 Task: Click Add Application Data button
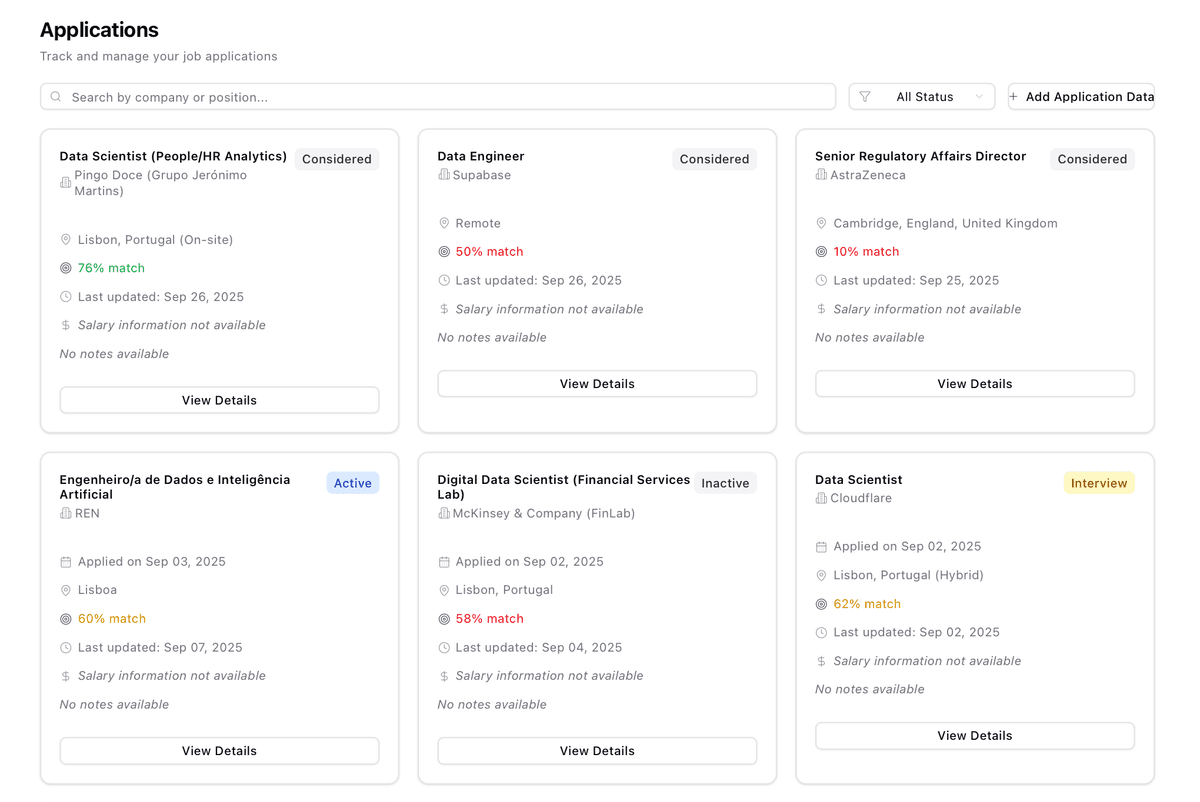coord(1081,97)
